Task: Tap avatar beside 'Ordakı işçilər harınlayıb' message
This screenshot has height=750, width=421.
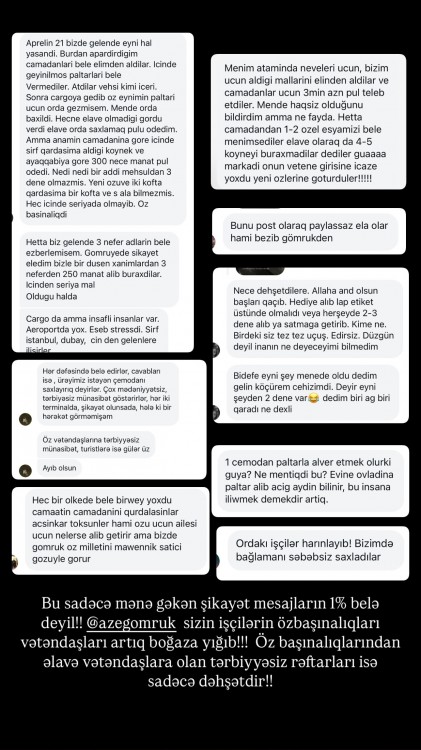Action: (x=218, y=560)
